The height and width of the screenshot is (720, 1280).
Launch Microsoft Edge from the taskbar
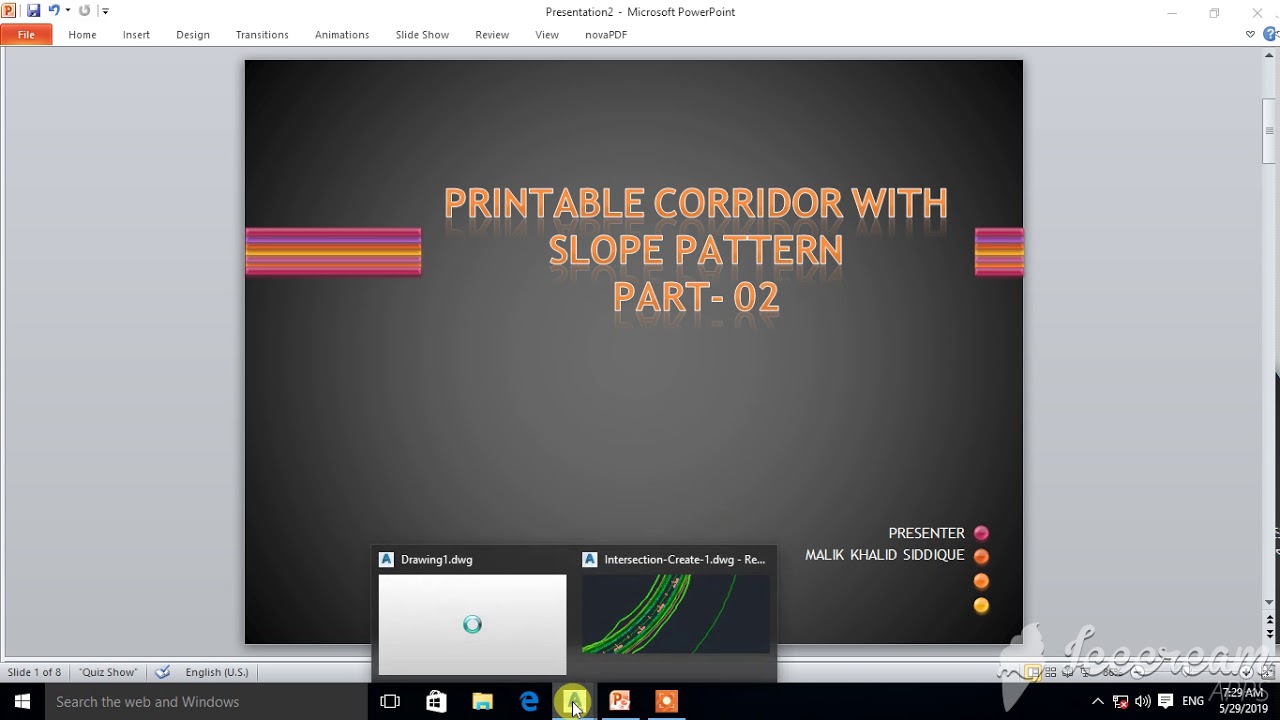pyautogui.click(x=528, y=702)
